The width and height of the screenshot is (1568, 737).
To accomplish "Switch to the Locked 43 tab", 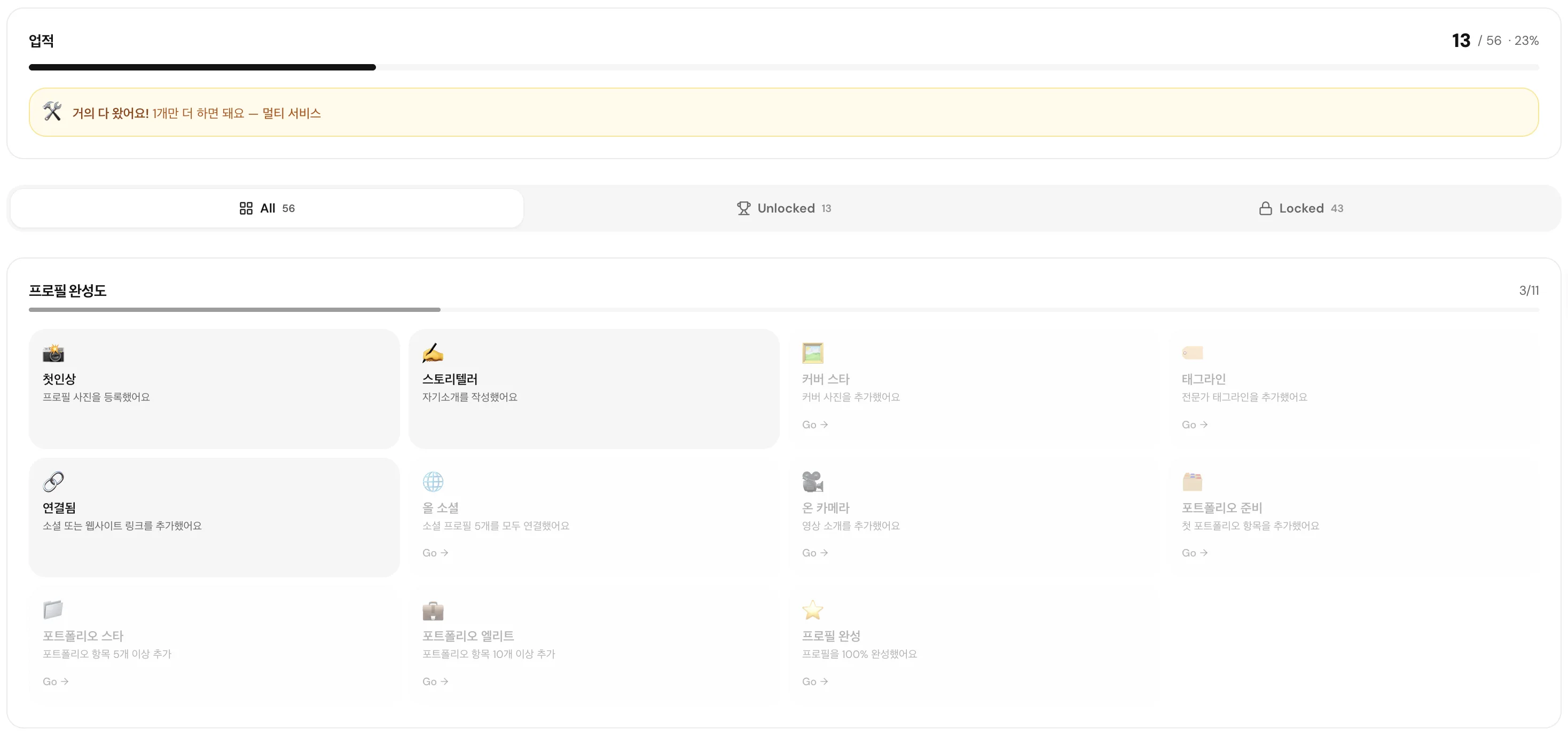I will pyautogui.click(x=1301, y=208).
